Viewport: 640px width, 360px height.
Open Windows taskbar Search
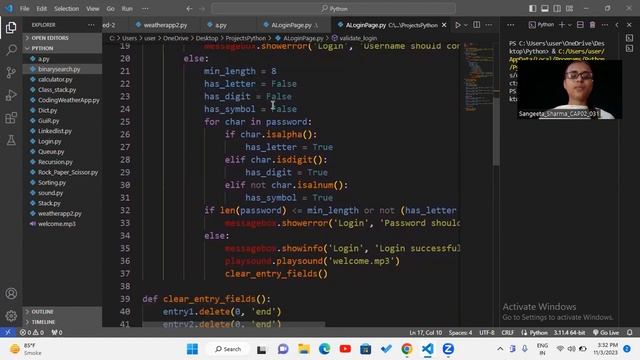click(228, 349)
